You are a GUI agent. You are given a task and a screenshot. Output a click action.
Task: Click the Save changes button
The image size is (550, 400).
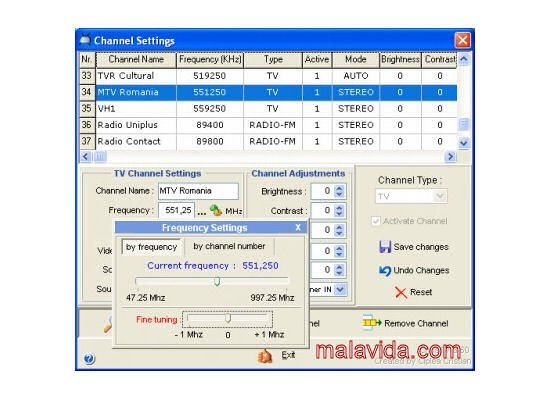(x=414, y=247)
